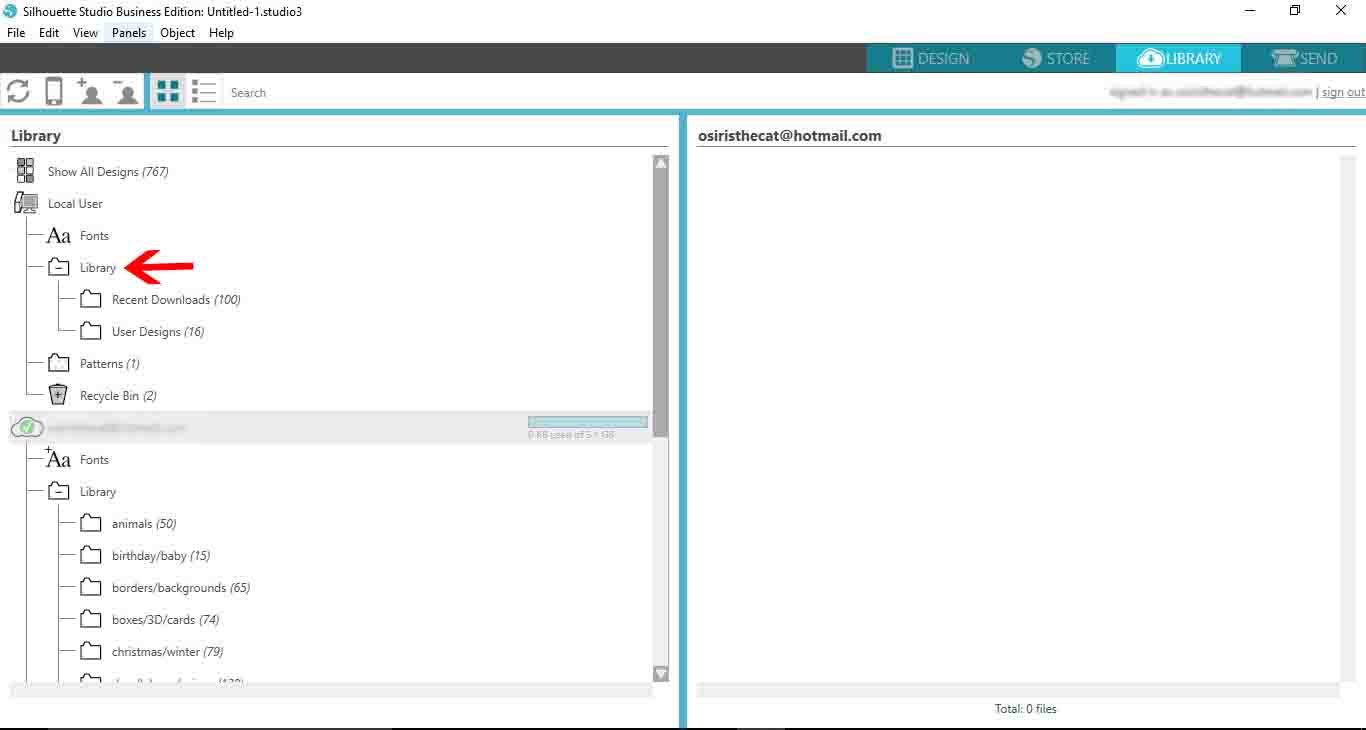Click the Aa icon for cloud Fonts
The height and width of the screenshot is (730, 1366).
pos(58,459)
